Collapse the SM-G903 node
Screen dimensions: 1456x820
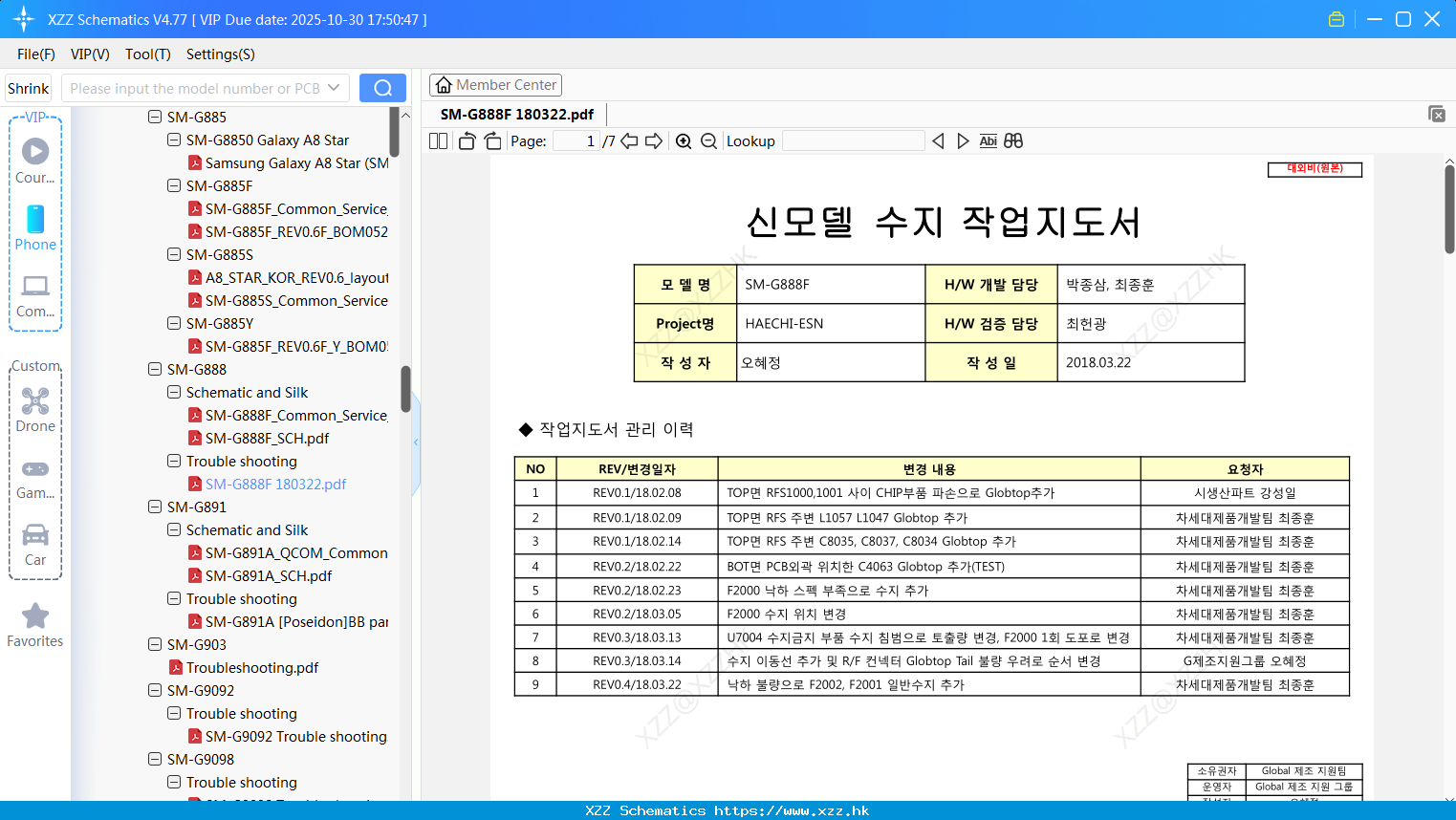155,644
